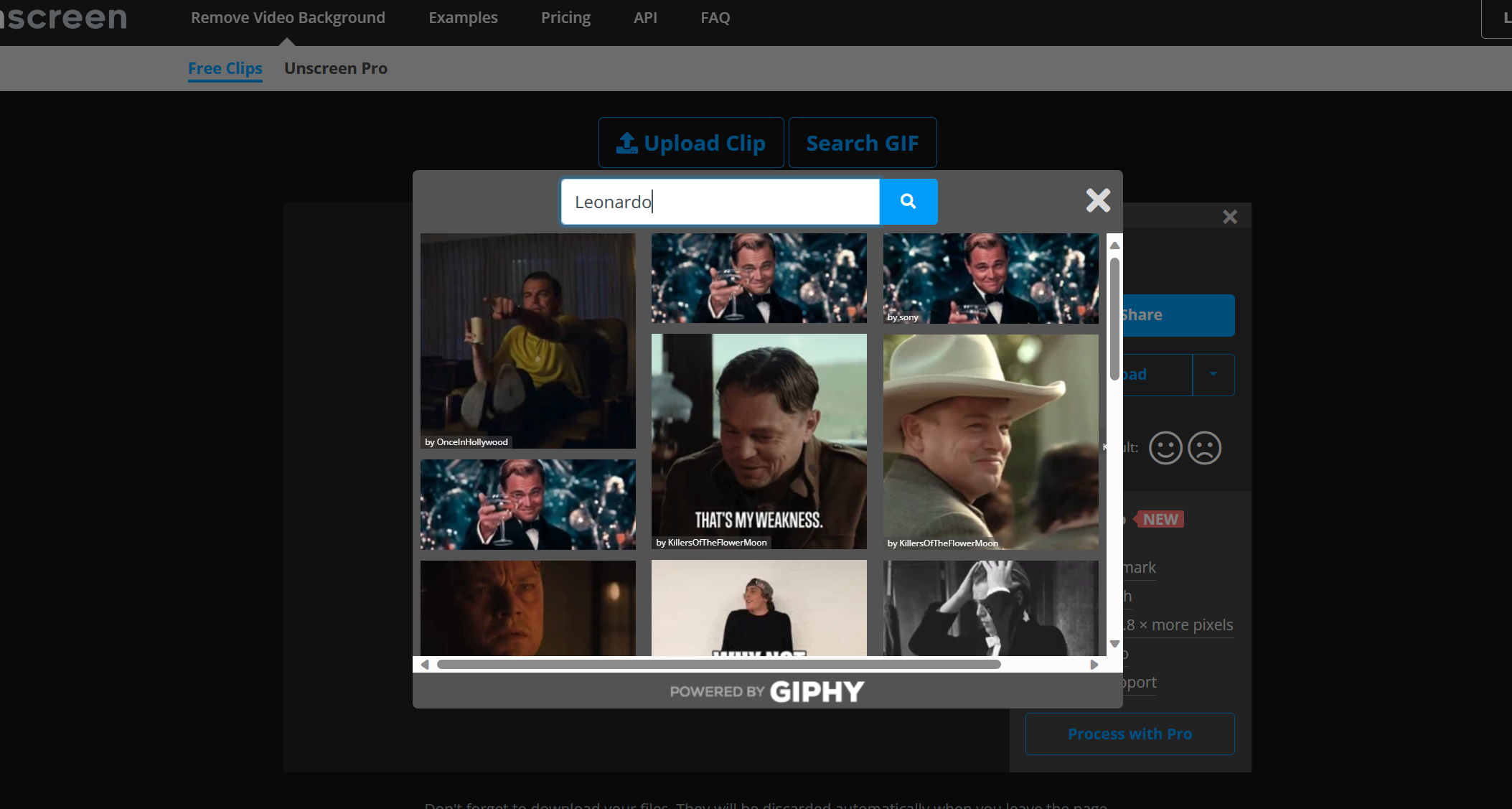Screen dimensions: 1512x809
Task: Click the Search GIF button
Action: tap(862, 143)
